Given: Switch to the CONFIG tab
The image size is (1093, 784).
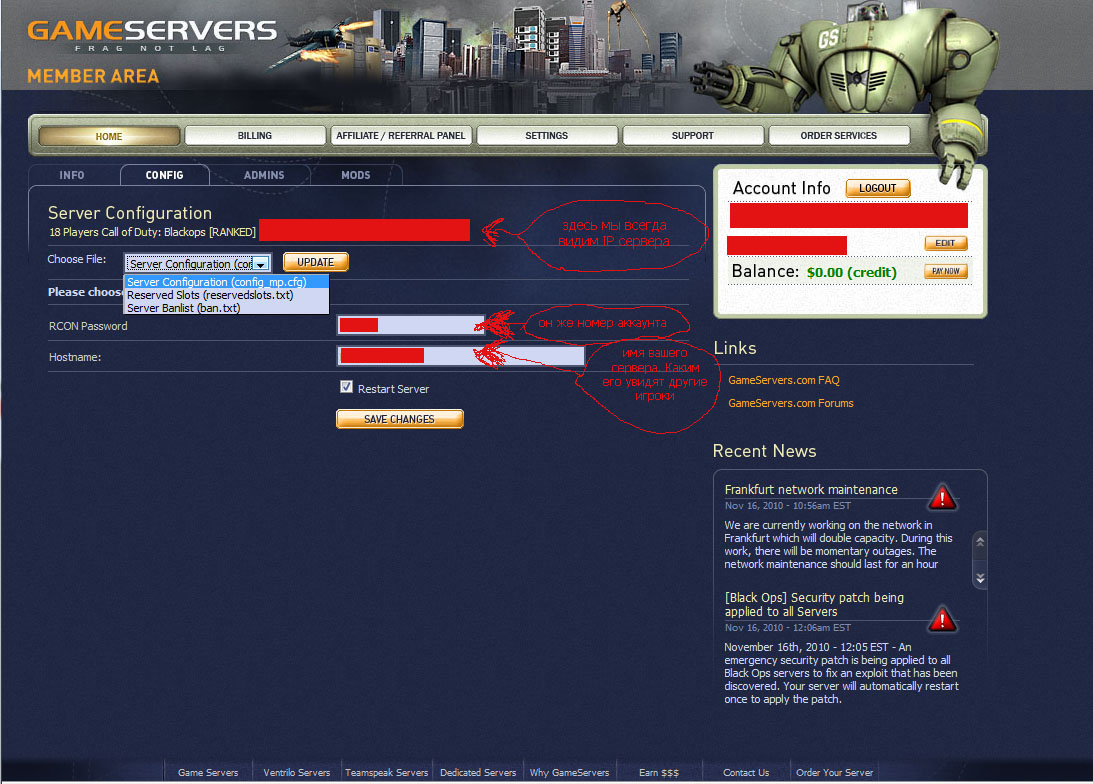Looking at the screenshot, I should (165, 175).
